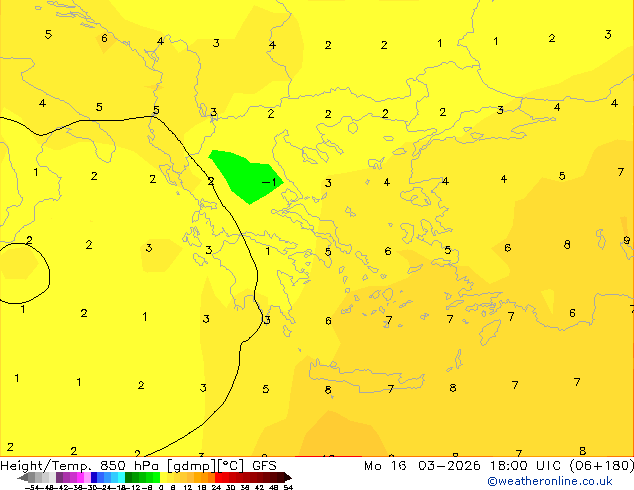Click the 18:00 UTC time text
The image size is (634, 490).
click(526, 466)
